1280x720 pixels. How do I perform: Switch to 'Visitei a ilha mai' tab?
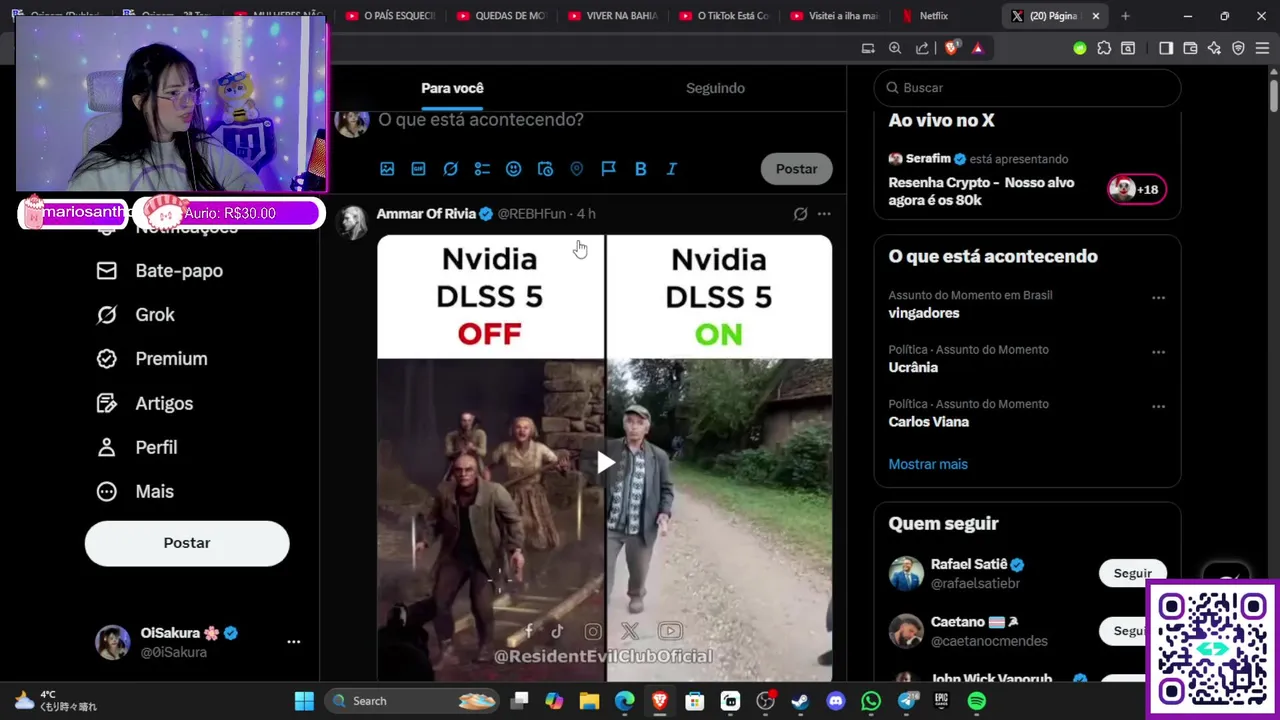(x=835, y=16)
